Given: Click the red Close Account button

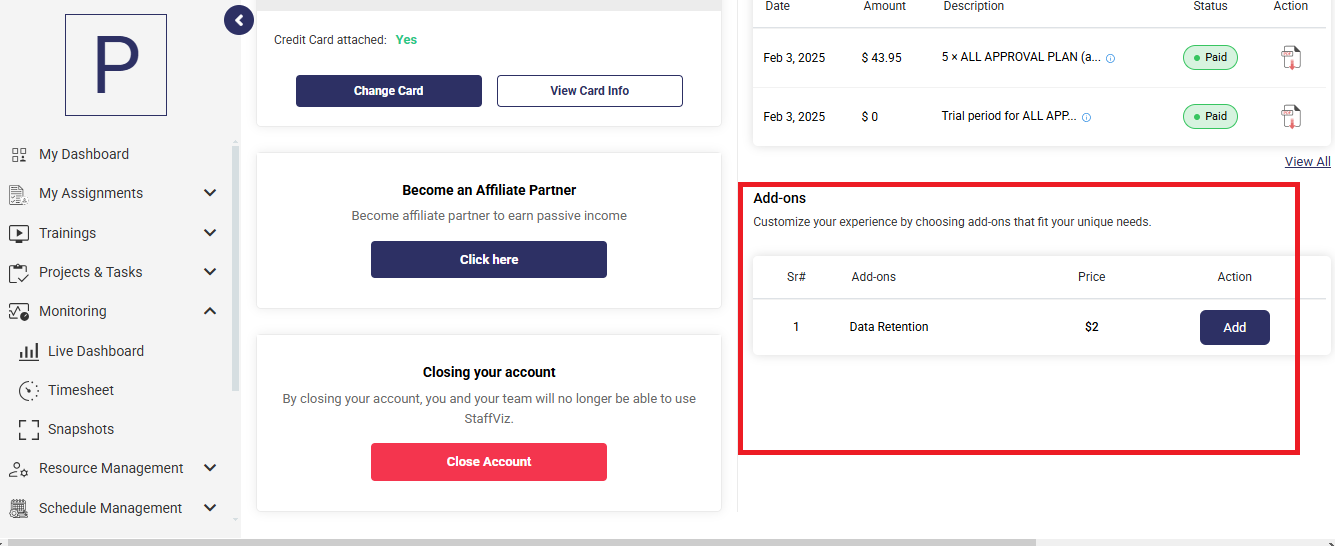Looking at the screenshot, I should (489, 462).
